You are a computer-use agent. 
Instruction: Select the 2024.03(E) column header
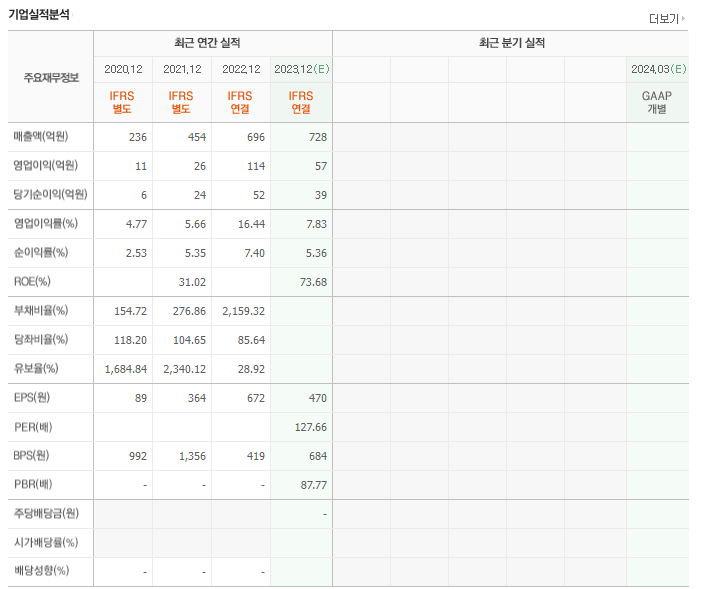pos(659,69)
